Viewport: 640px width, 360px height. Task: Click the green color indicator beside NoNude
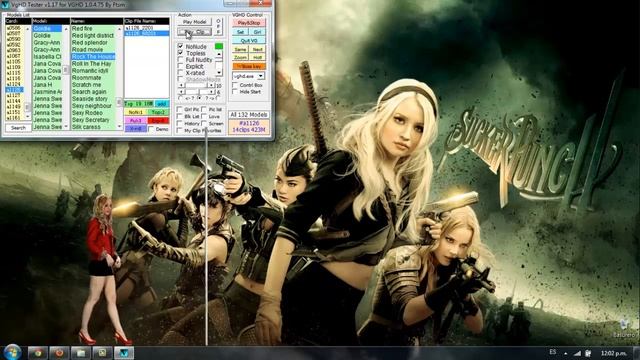click(219, 47)
